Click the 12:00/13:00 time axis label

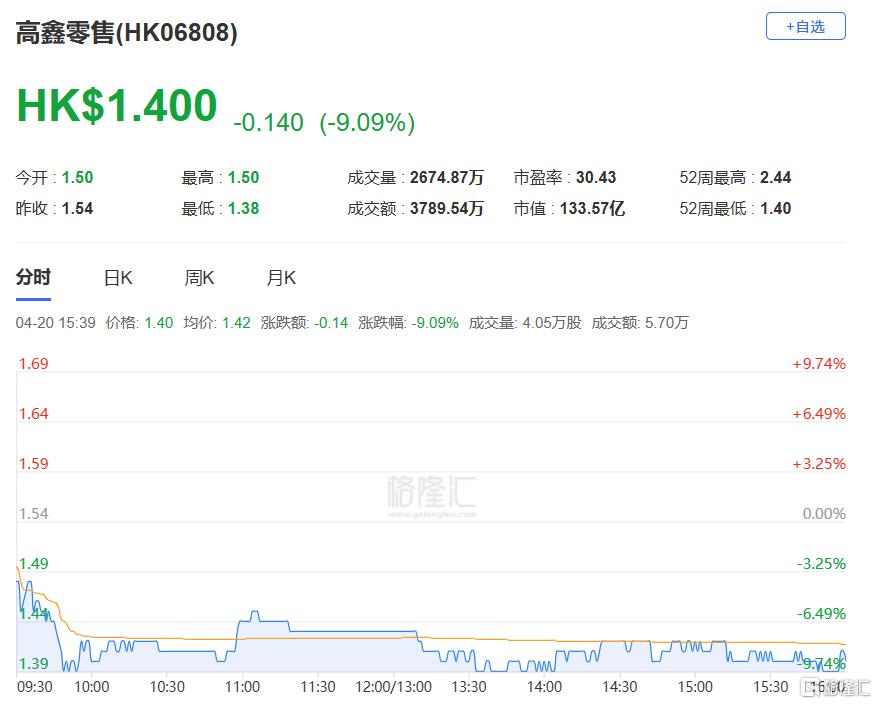pos(393,687)
